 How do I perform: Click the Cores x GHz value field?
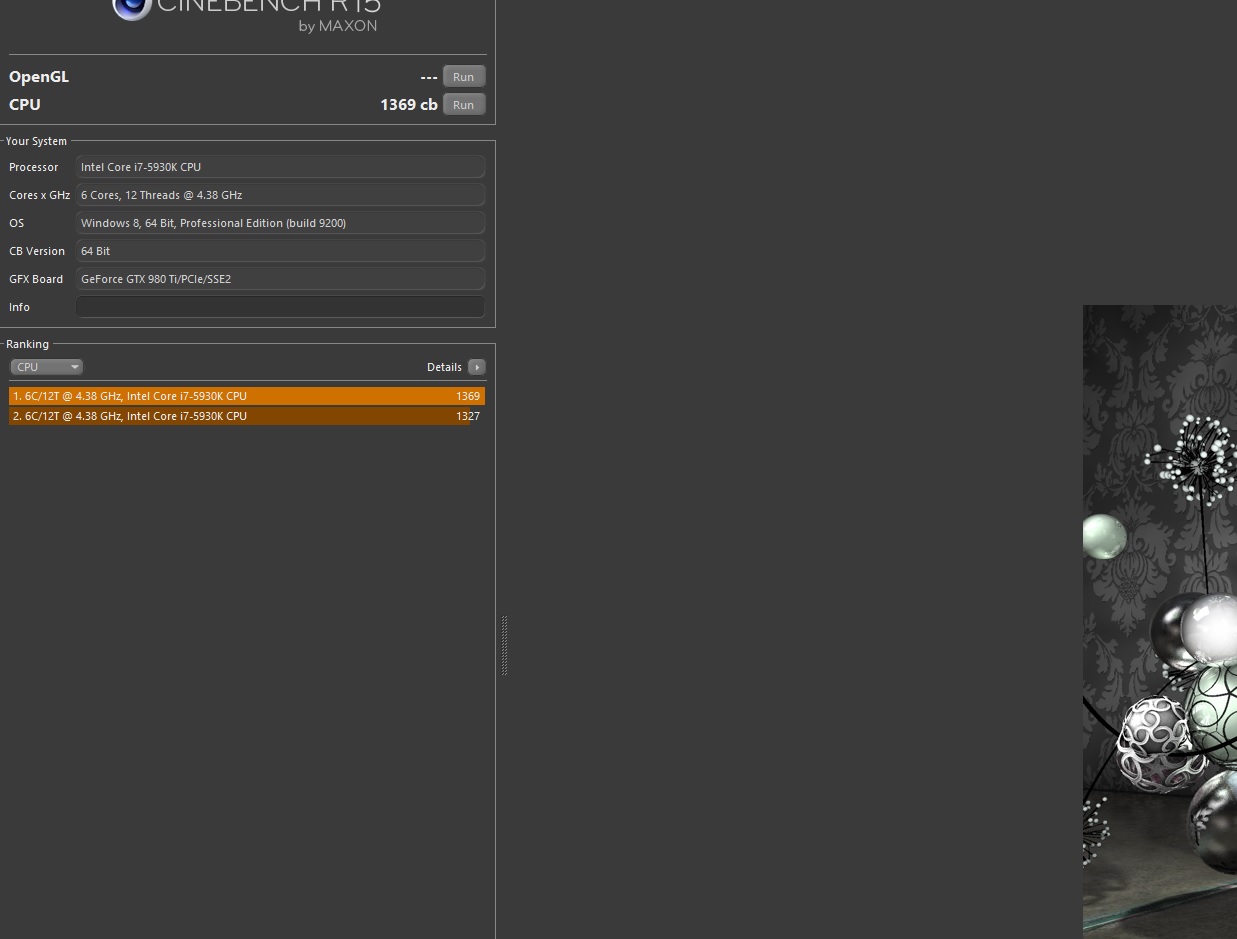pos(280,195)
